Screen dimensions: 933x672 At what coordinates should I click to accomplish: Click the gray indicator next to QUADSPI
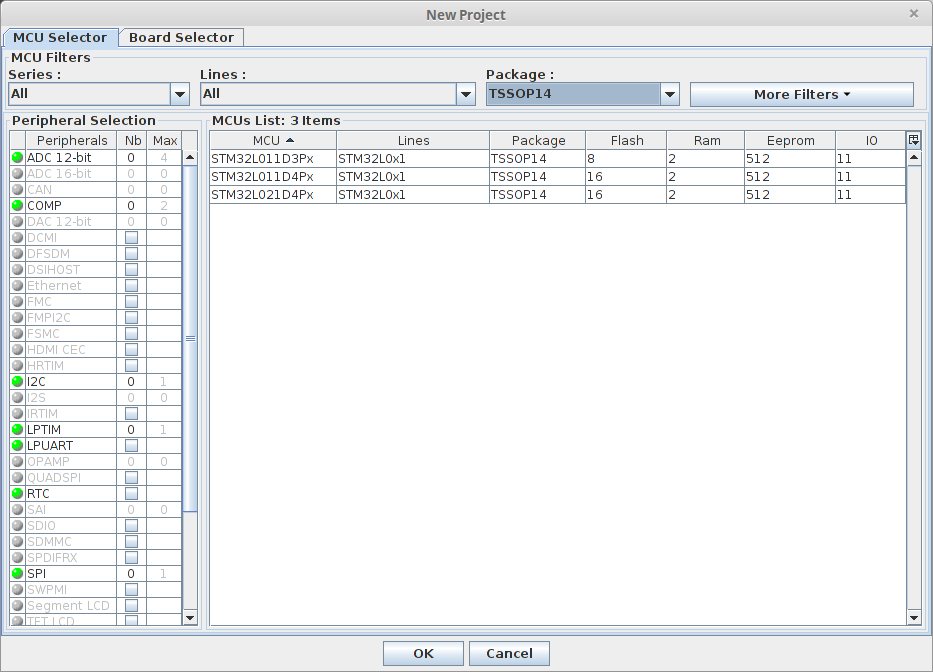17,478
